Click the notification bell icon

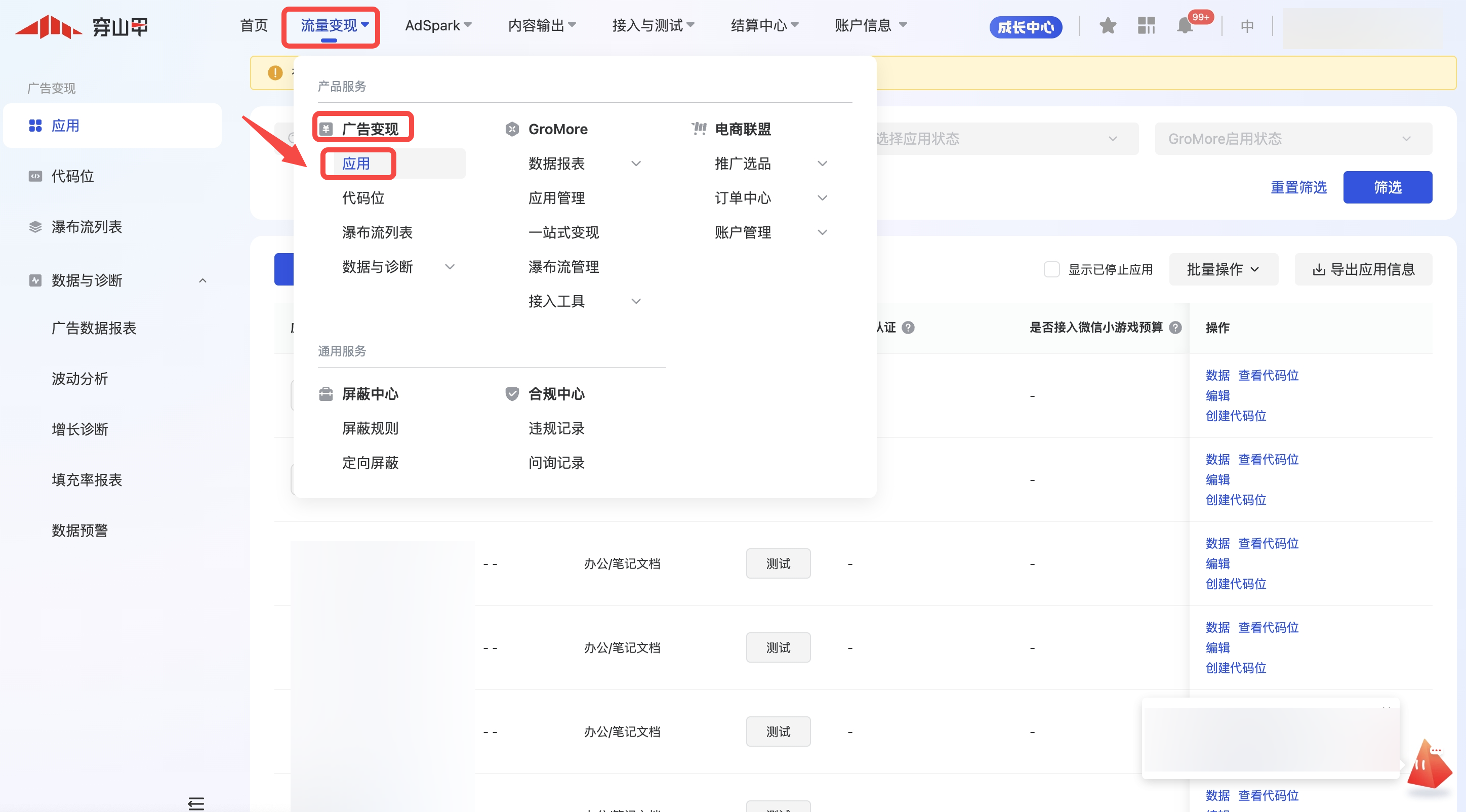click(x=1186, y=26)
